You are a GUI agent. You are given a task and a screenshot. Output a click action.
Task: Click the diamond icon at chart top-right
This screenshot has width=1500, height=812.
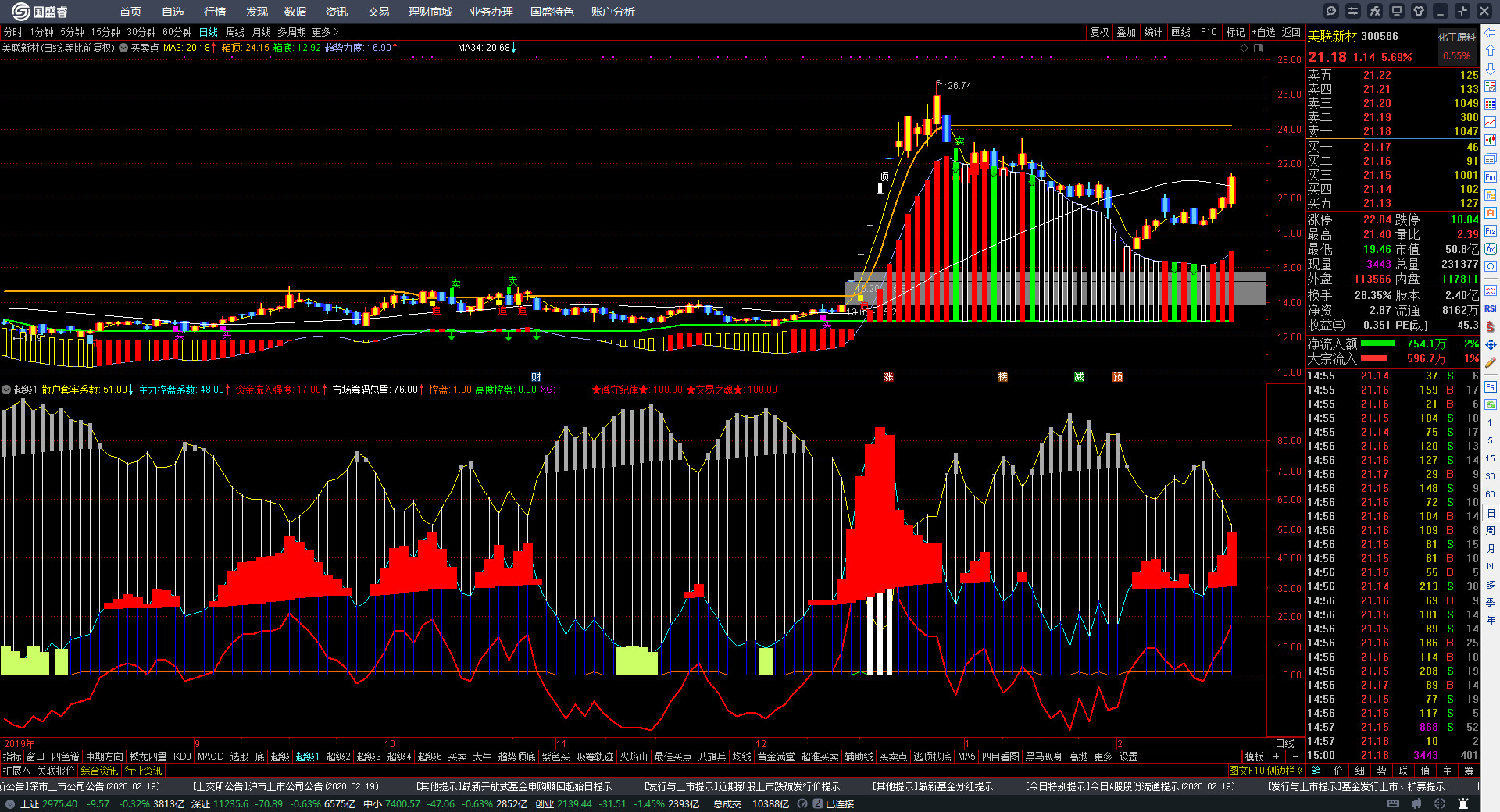(x=1245, y=48)
